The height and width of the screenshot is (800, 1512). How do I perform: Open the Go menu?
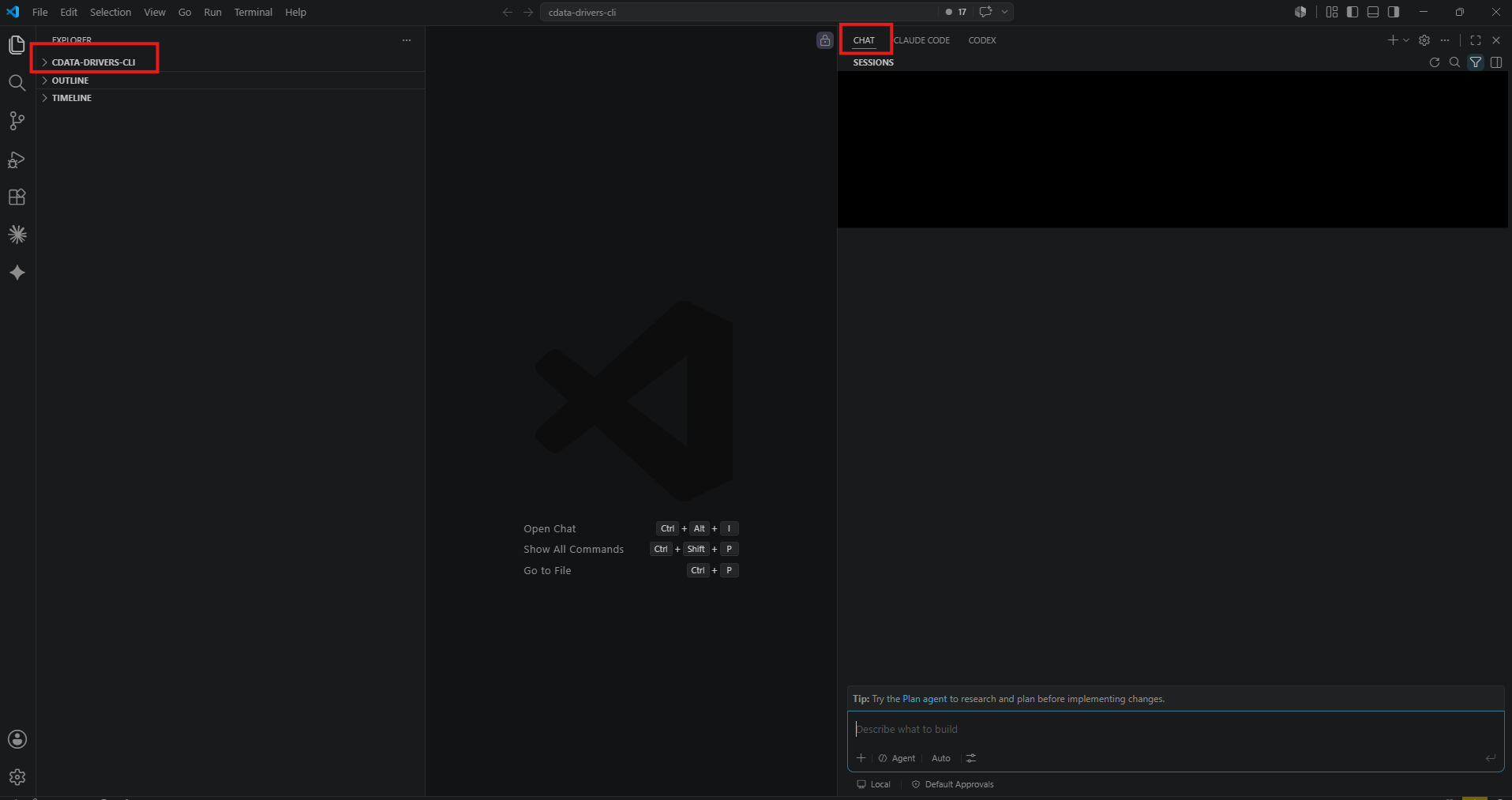coord(185,12)
